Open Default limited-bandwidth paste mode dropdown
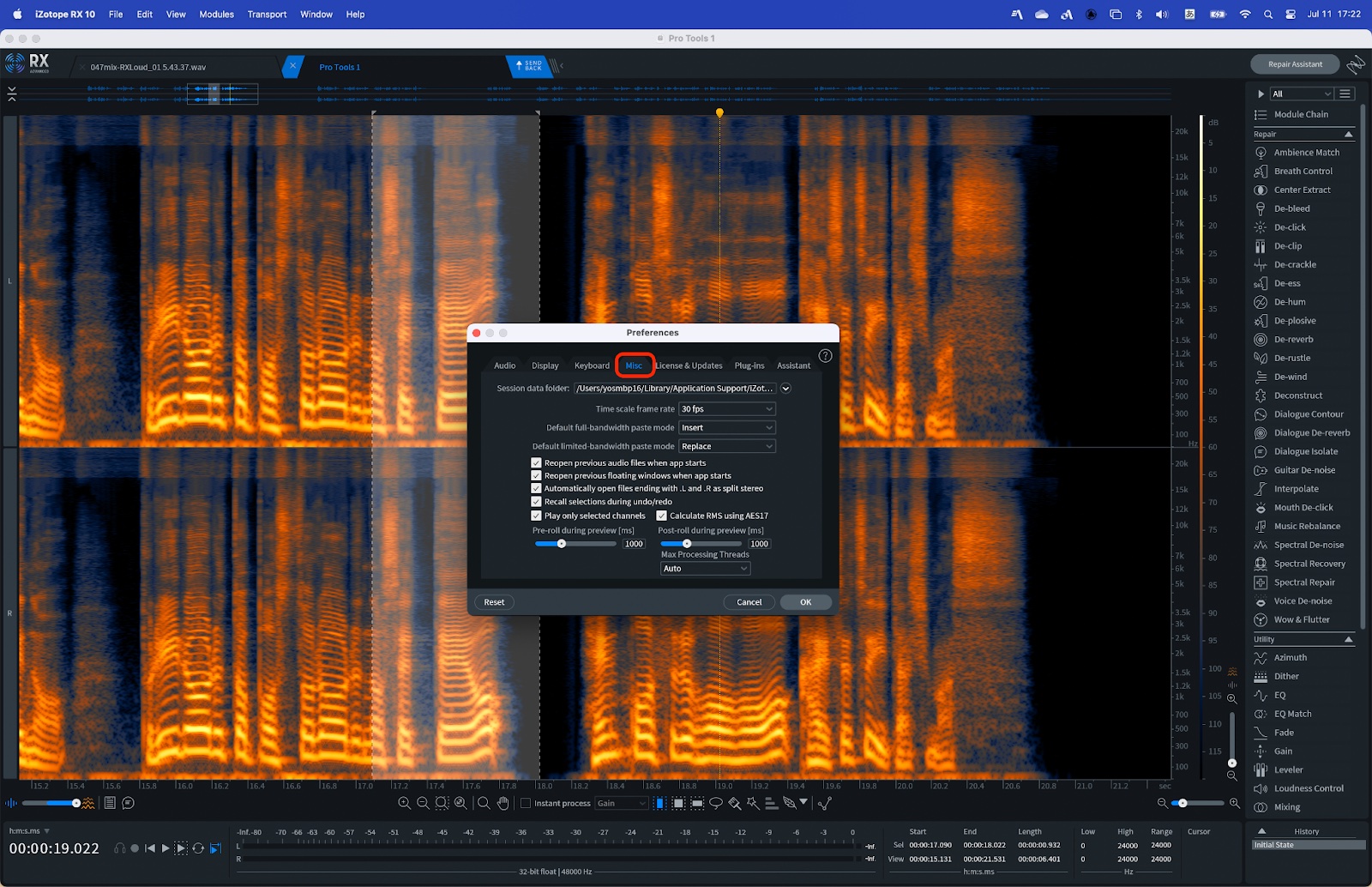Viewport: 1372px width, 887px height. (727, 446)
